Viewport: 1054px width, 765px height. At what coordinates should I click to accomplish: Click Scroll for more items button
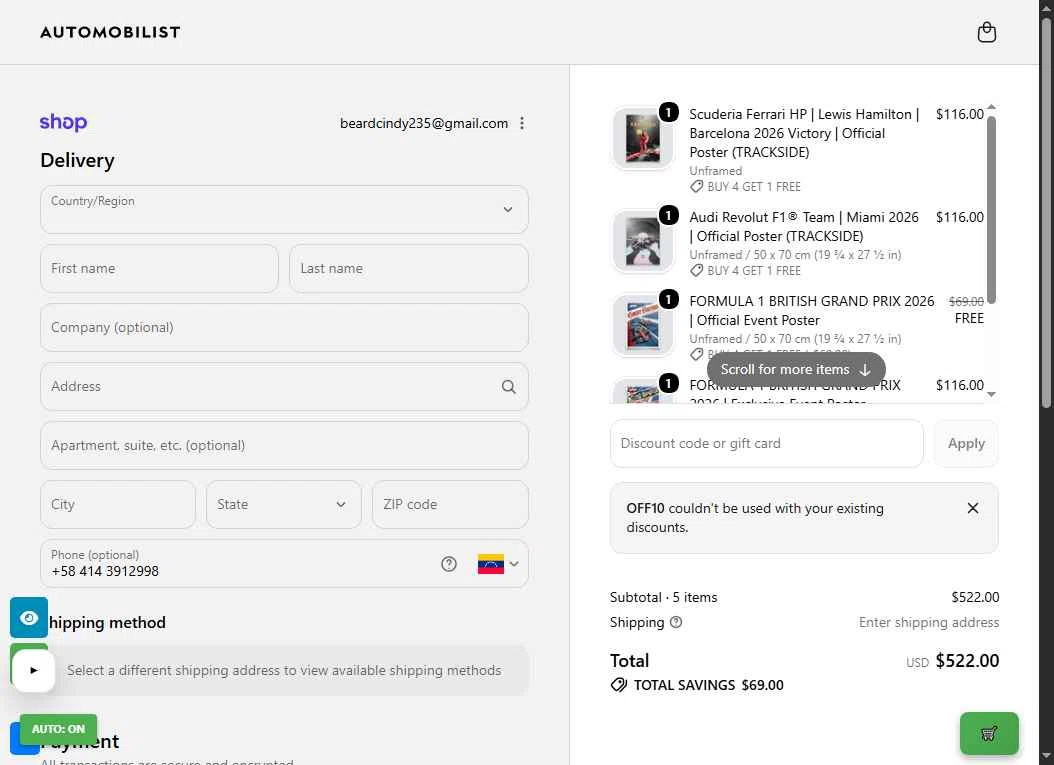[796, 370]
